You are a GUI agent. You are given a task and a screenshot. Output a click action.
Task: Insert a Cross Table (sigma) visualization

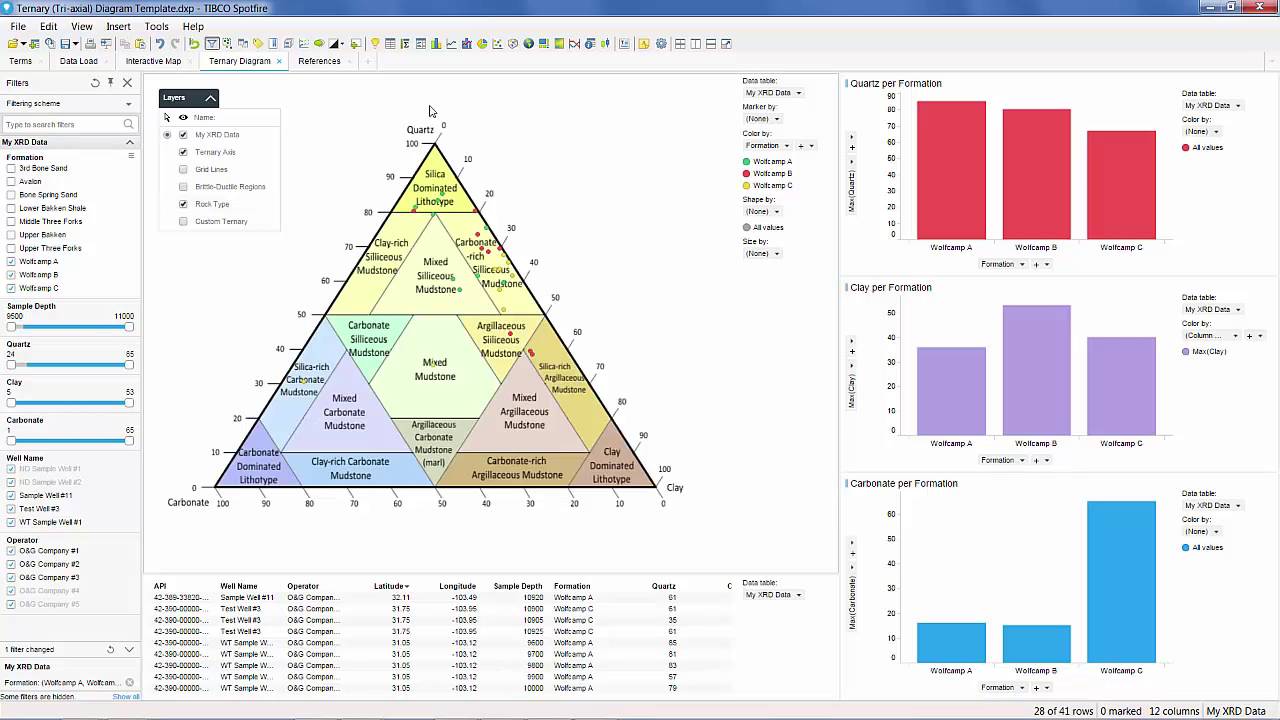[405, 44]
